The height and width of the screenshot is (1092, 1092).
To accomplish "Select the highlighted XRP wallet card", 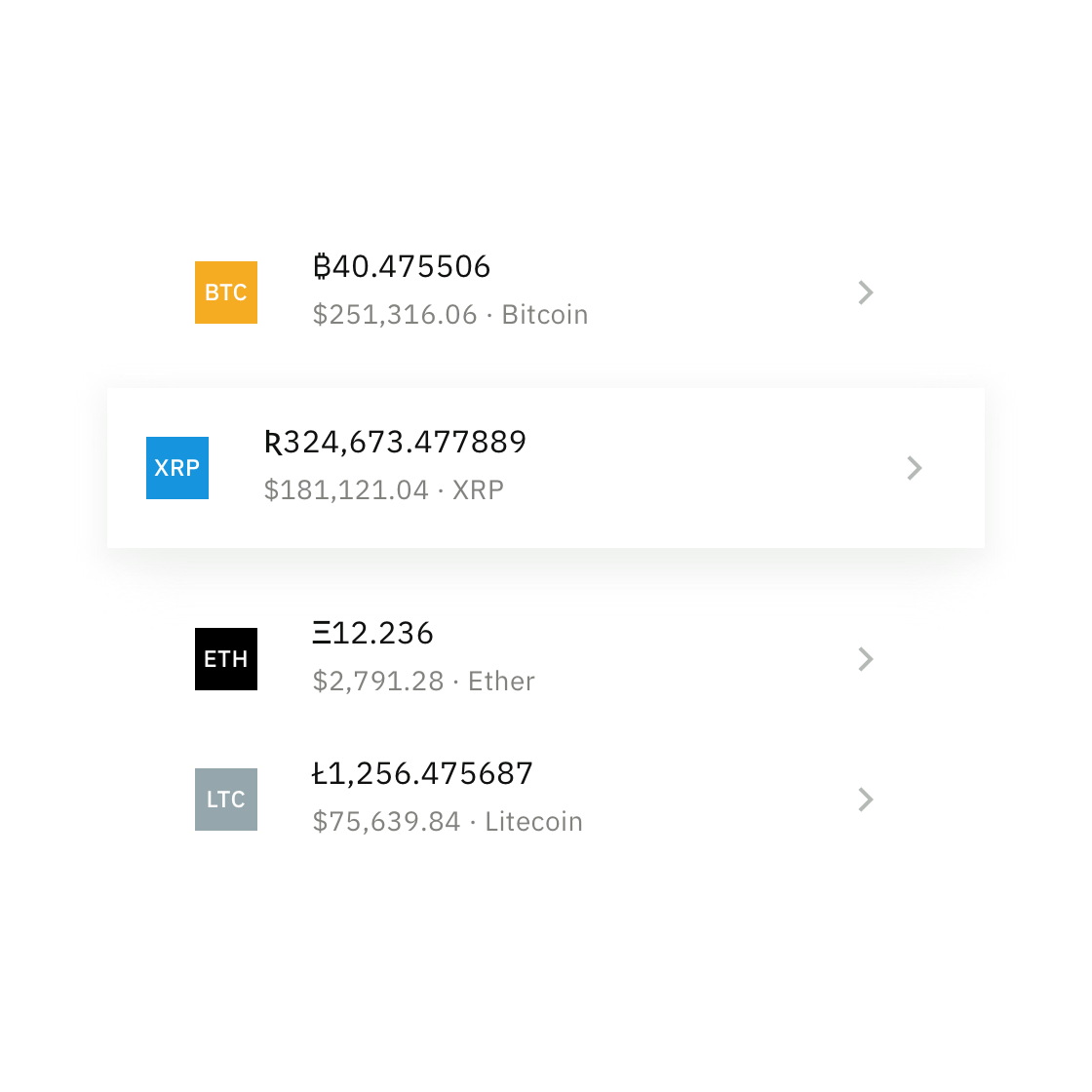I will [546, 468].
